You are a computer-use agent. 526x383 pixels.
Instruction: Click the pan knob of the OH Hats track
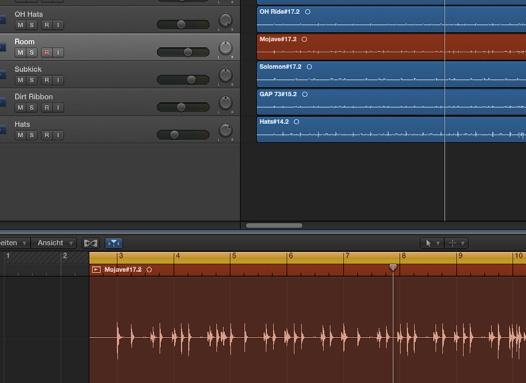point(225,21)
